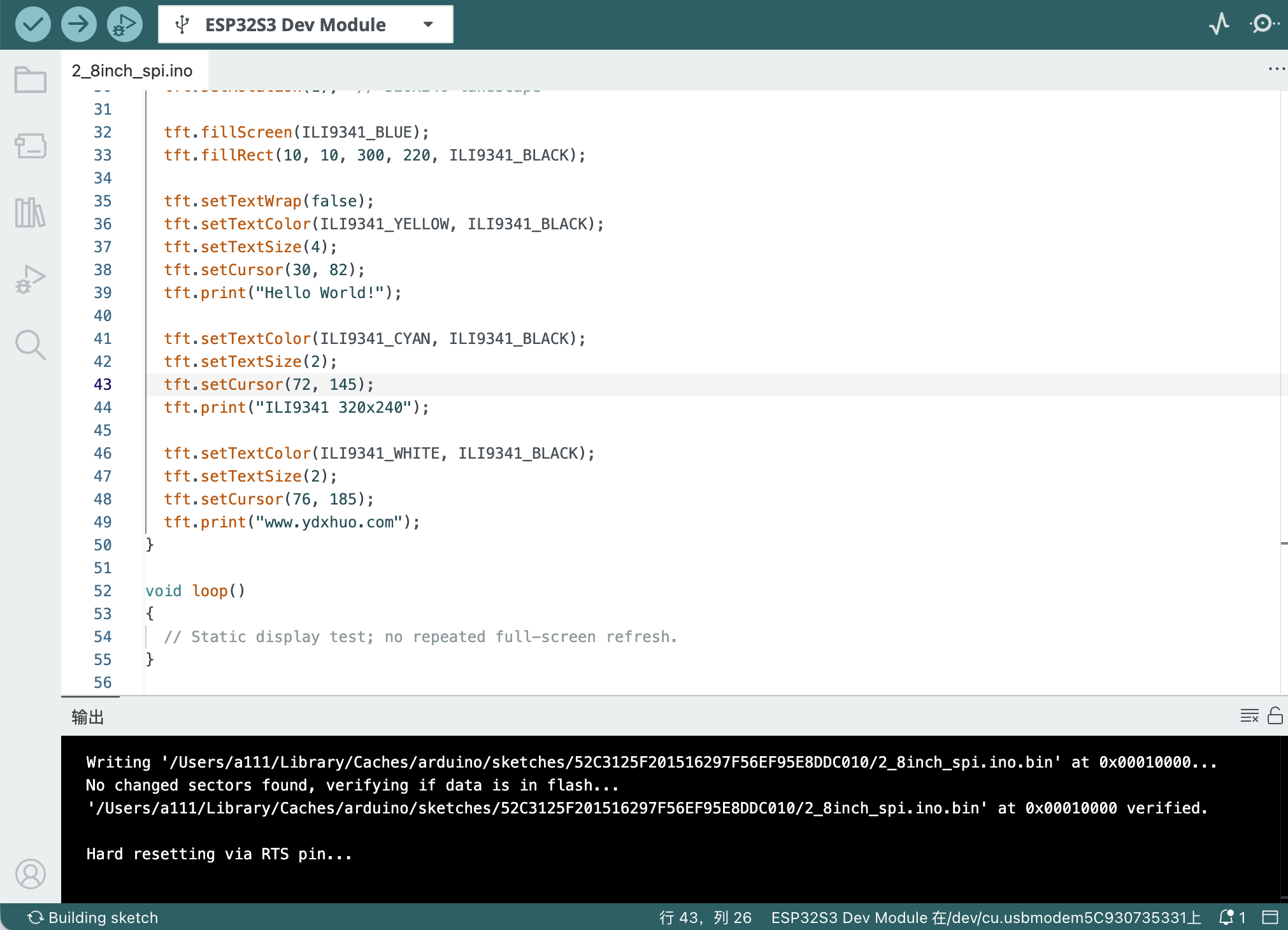Click the Upload arrow button

point(79,25)
